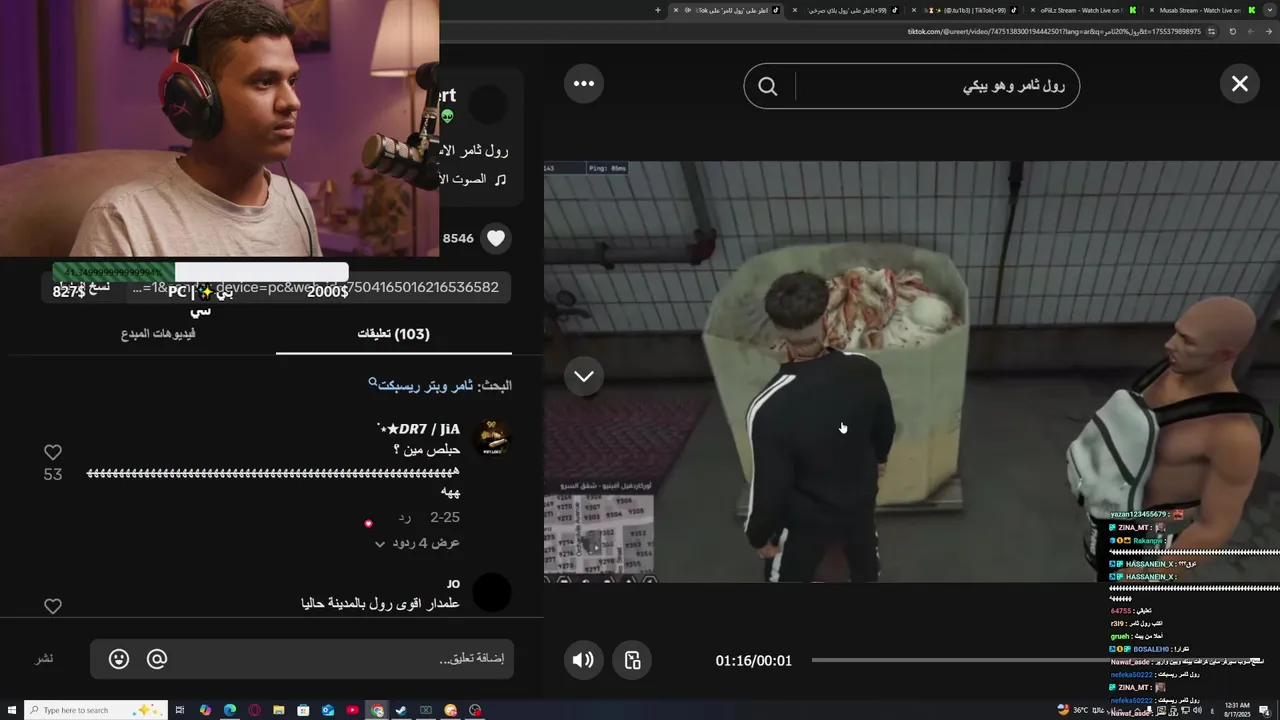
Task: Open Task View on the taskbar
Action: pyautogui.click(x=180, y=710)
